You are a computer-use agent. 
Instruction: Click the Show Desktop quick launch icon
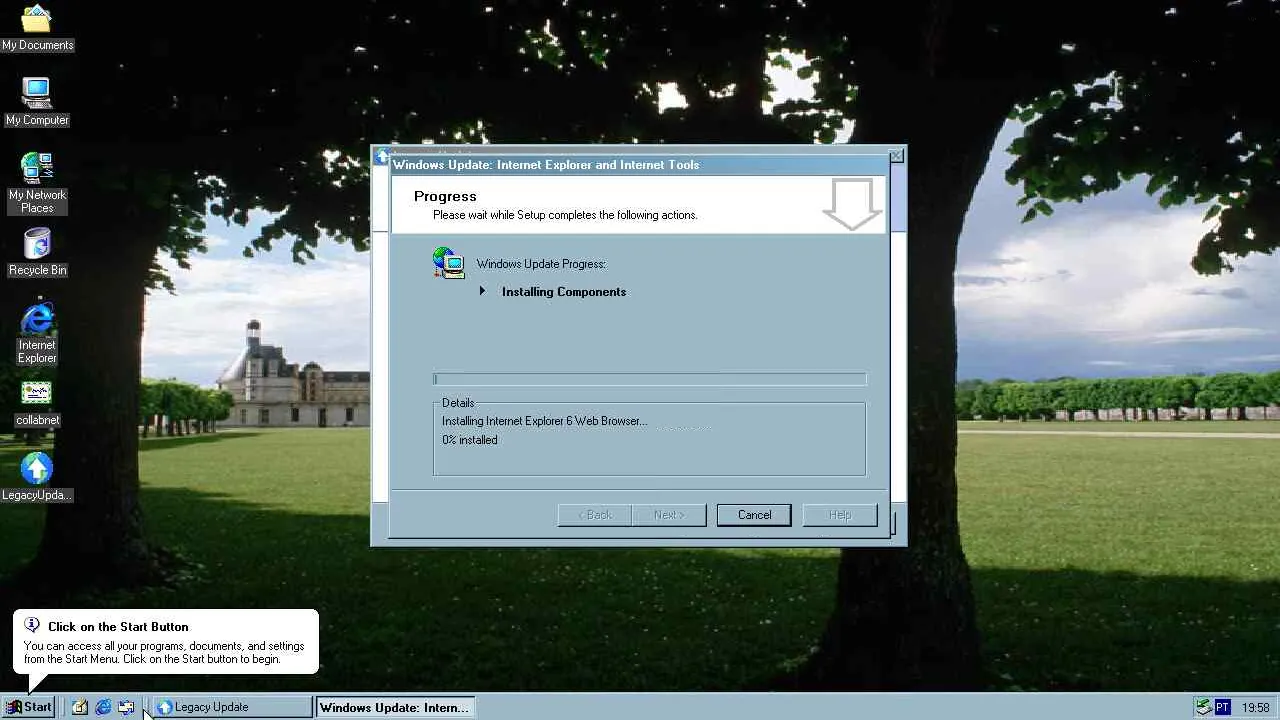80,707
